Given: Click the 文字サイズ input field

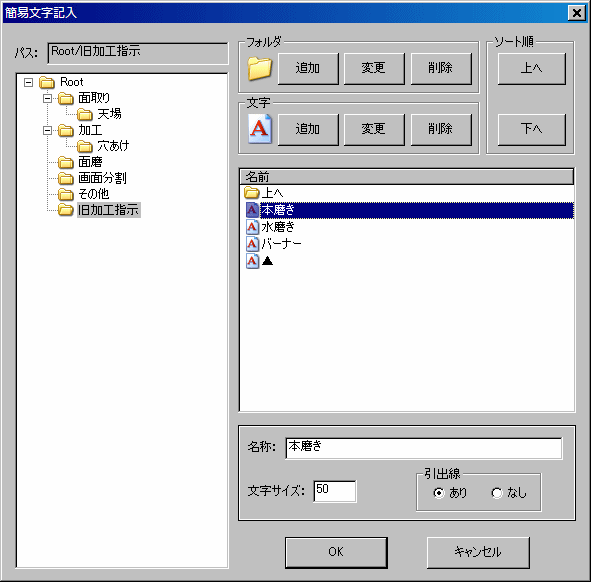Looking at the screenshot, I should (335, 491).
